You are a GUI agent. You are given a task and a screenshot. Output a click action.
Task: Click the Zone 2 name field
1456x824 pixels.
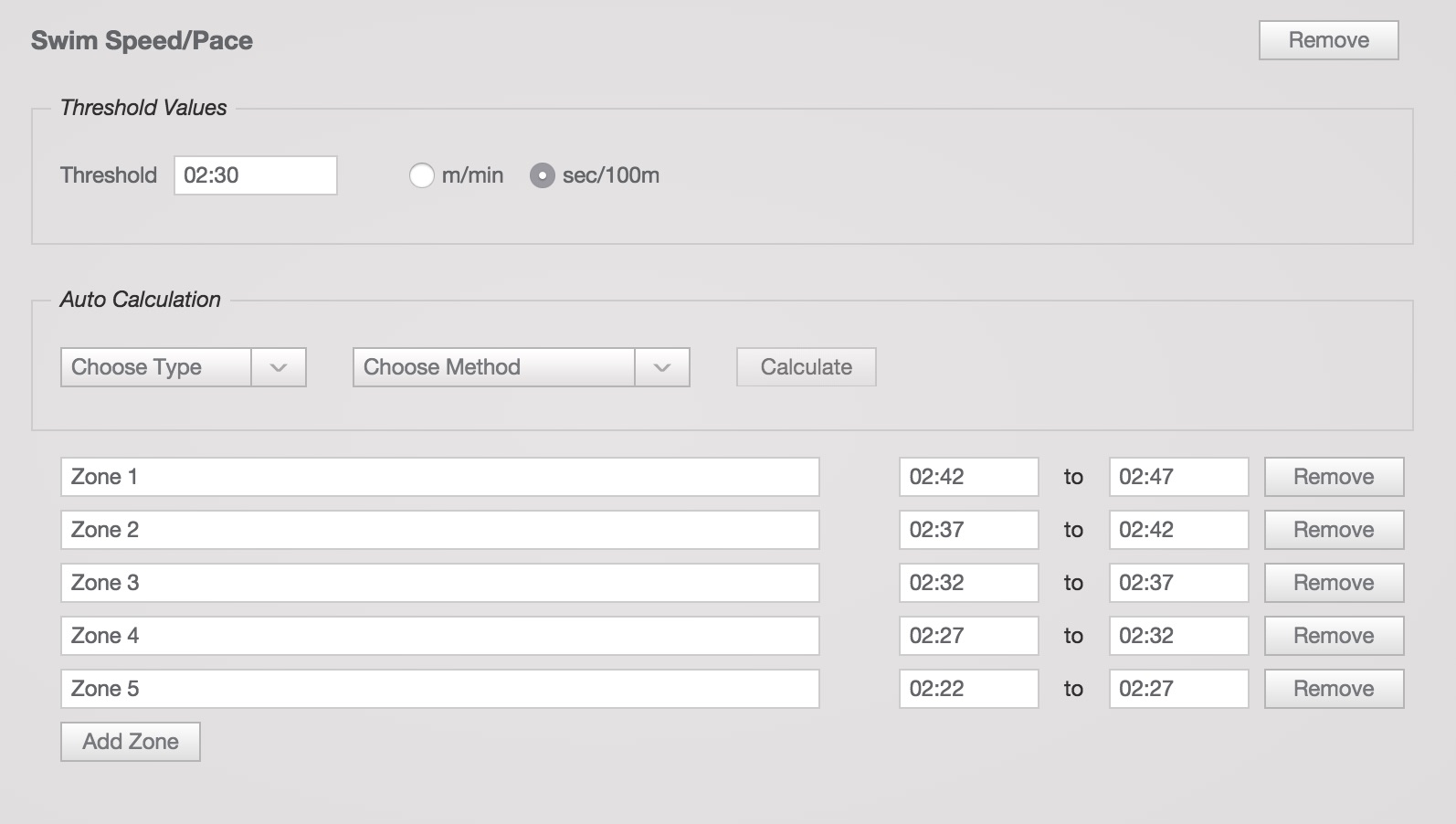[440, 530]
